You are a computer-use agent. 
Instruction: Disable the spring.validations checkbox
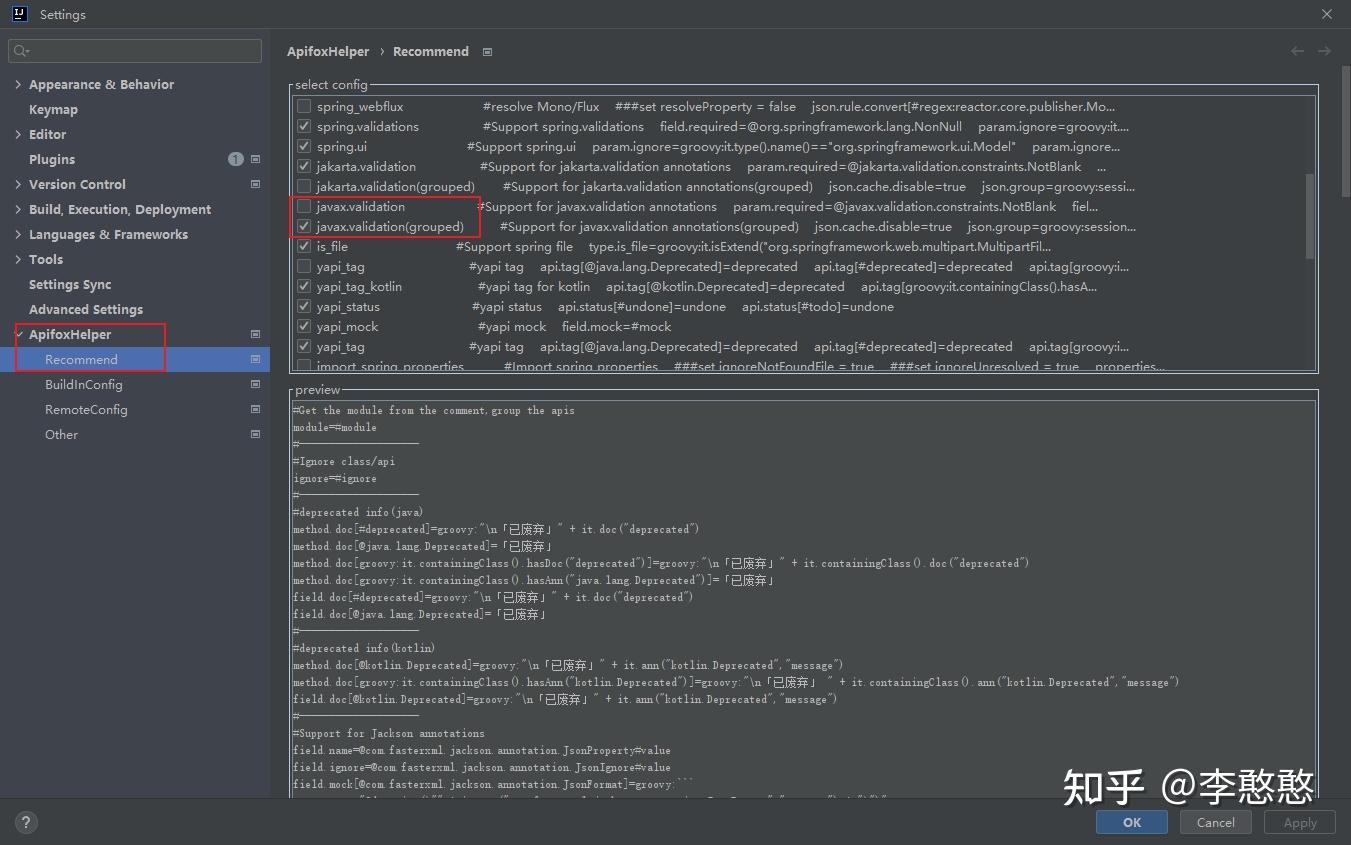pyautogui.click(x=303, y=126)
